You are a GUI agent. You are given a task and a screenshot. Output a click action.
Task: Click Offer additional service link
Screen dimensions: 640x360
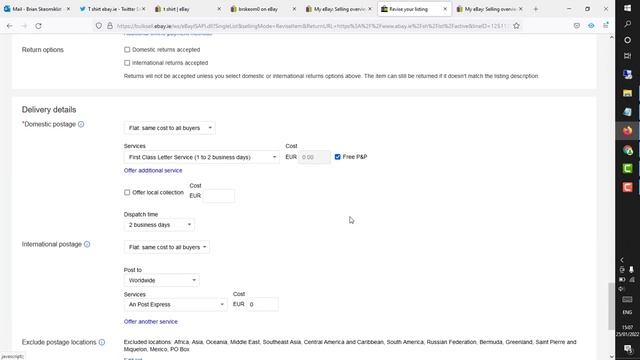coord(153,171)
